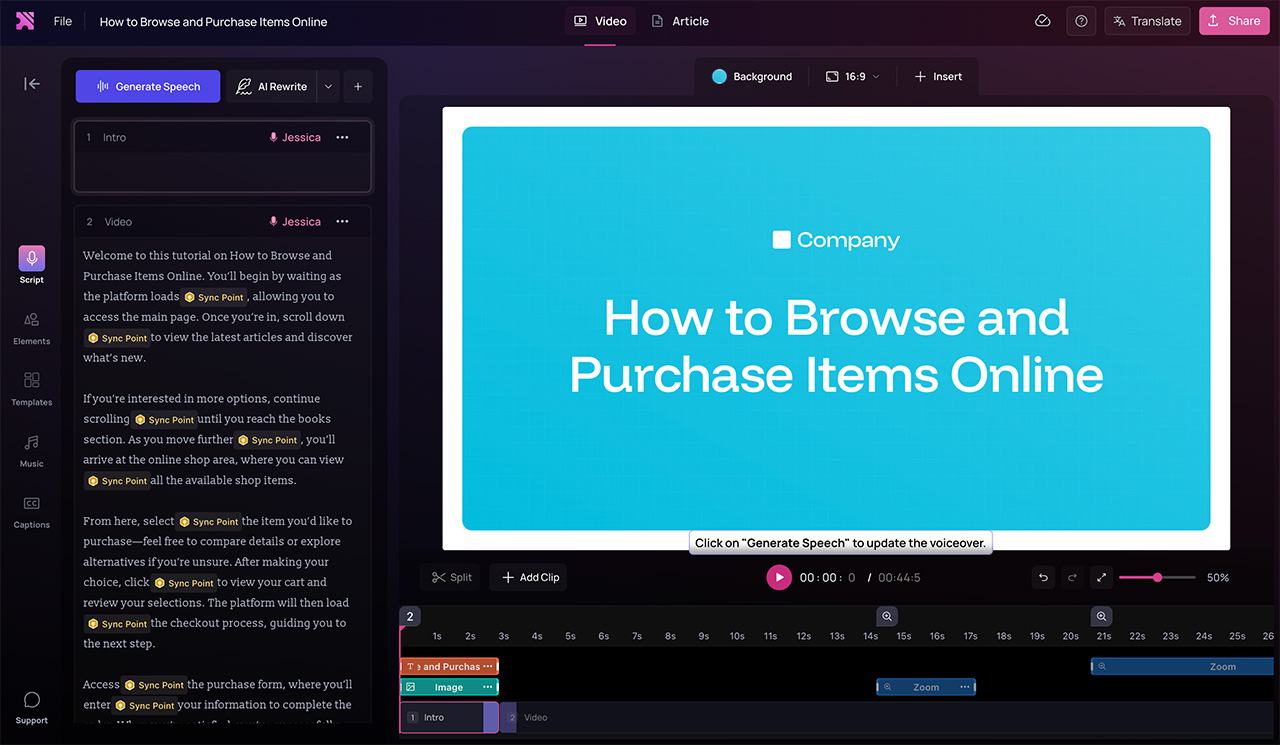
Task: Click the AI Rewrite button
Action: click(x=272, y=87)
